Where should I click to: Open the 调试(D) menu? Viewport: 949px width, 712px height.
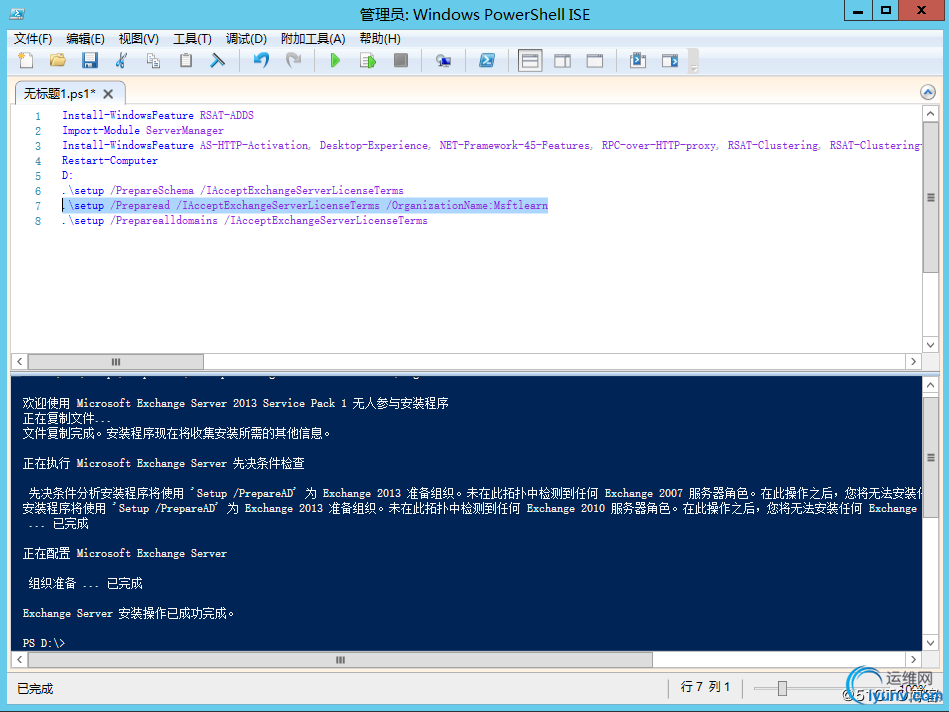point(246,39)
